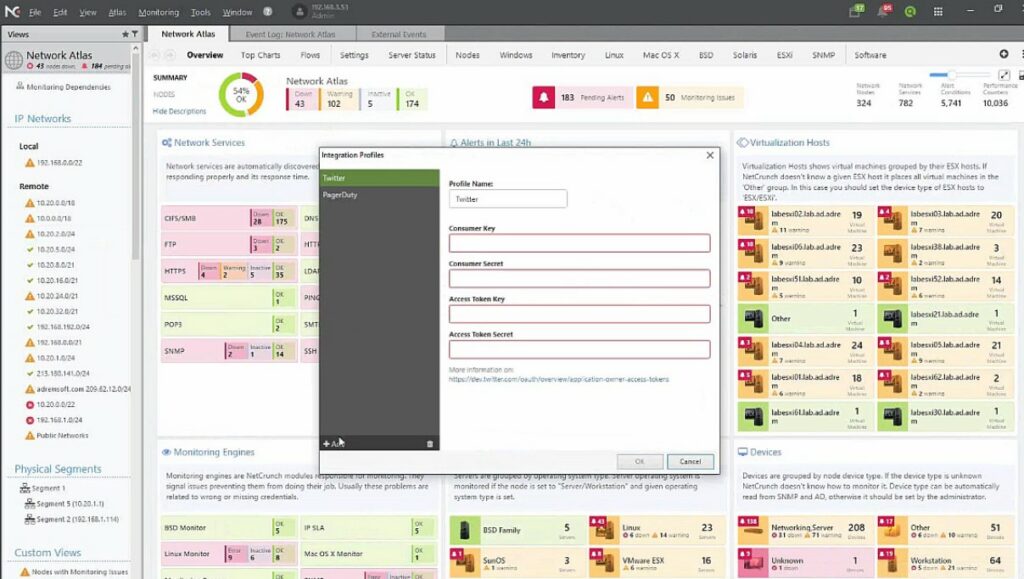
Task: Switch to the Event Log tab
Action: pos(290,32)
